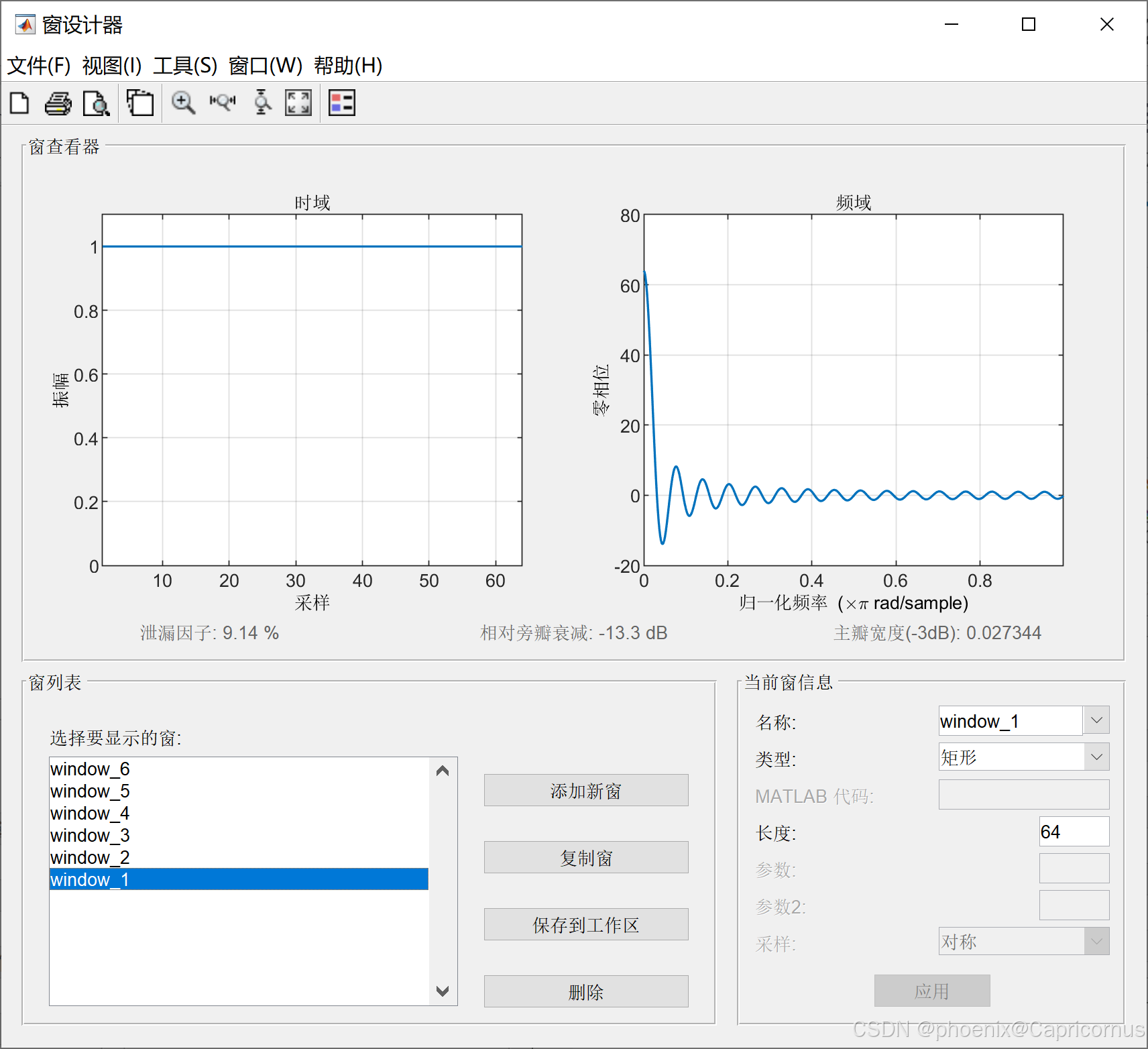Open the 帮助(H) menu

(x=348, y=66)
